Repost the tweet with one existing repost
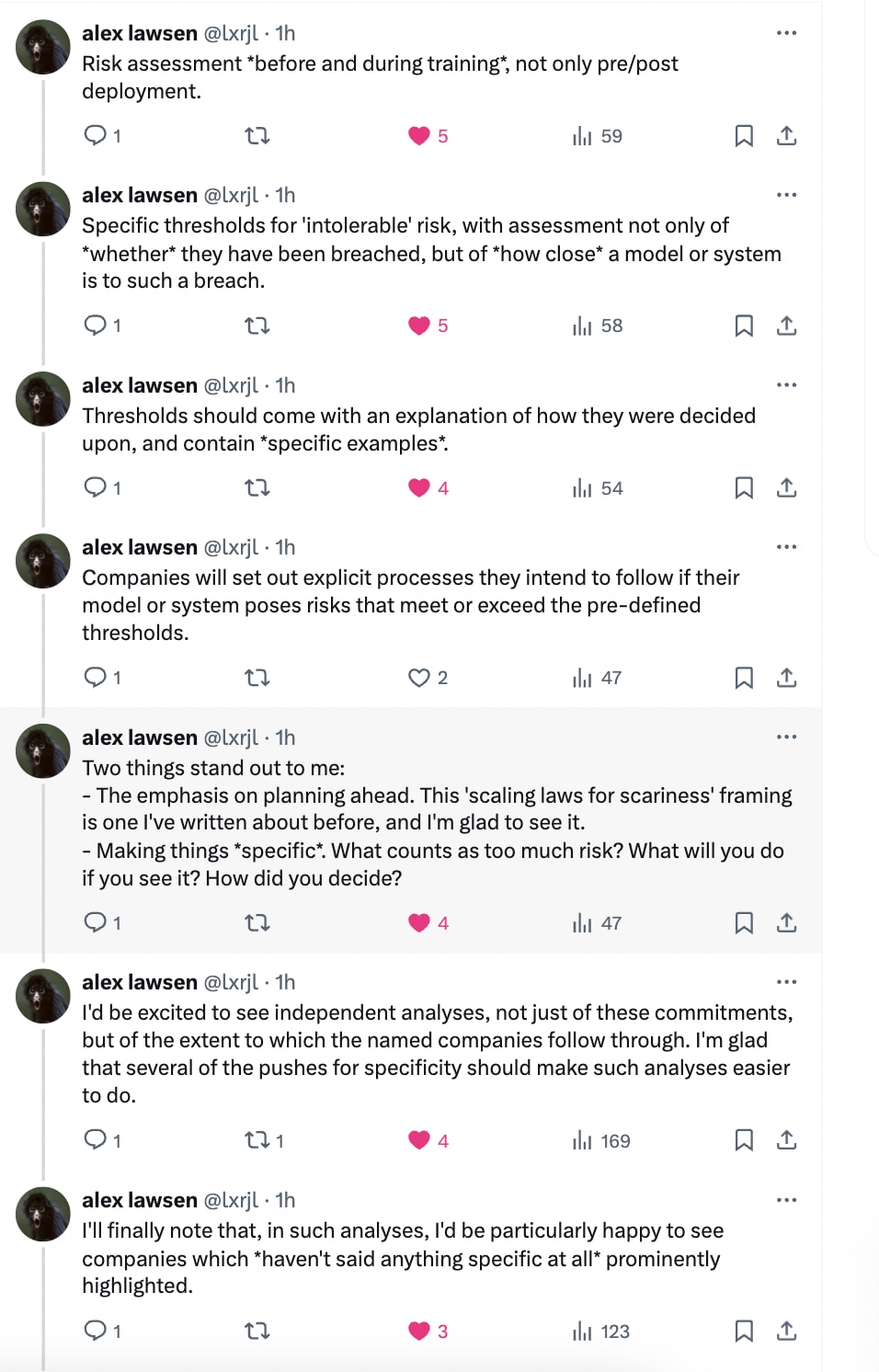Image resolution: width=879 pixels, height=1372 pixels. point(257,1140)
